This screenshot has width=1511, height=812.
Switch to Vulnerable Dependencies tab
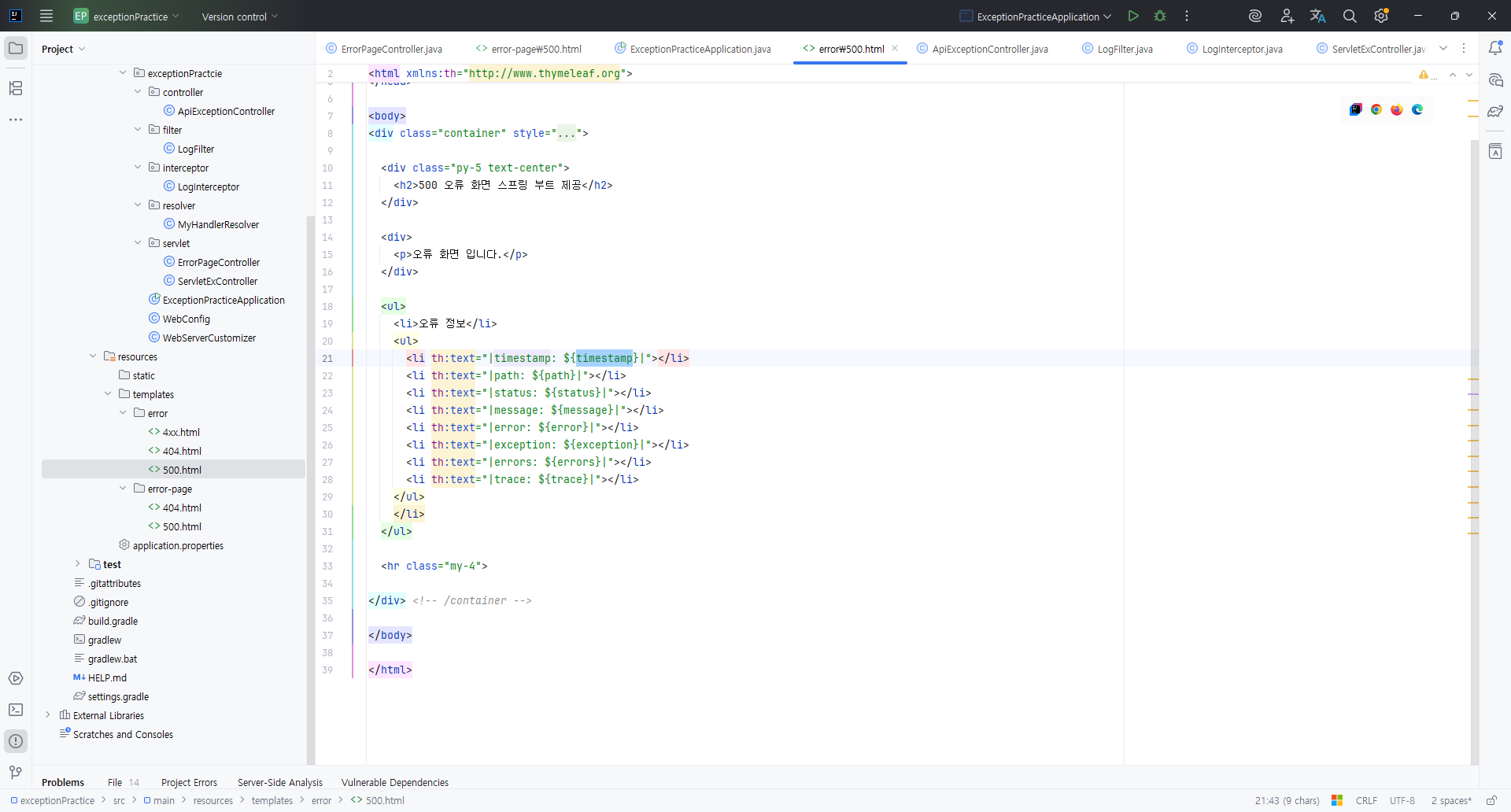coord(394,782)
